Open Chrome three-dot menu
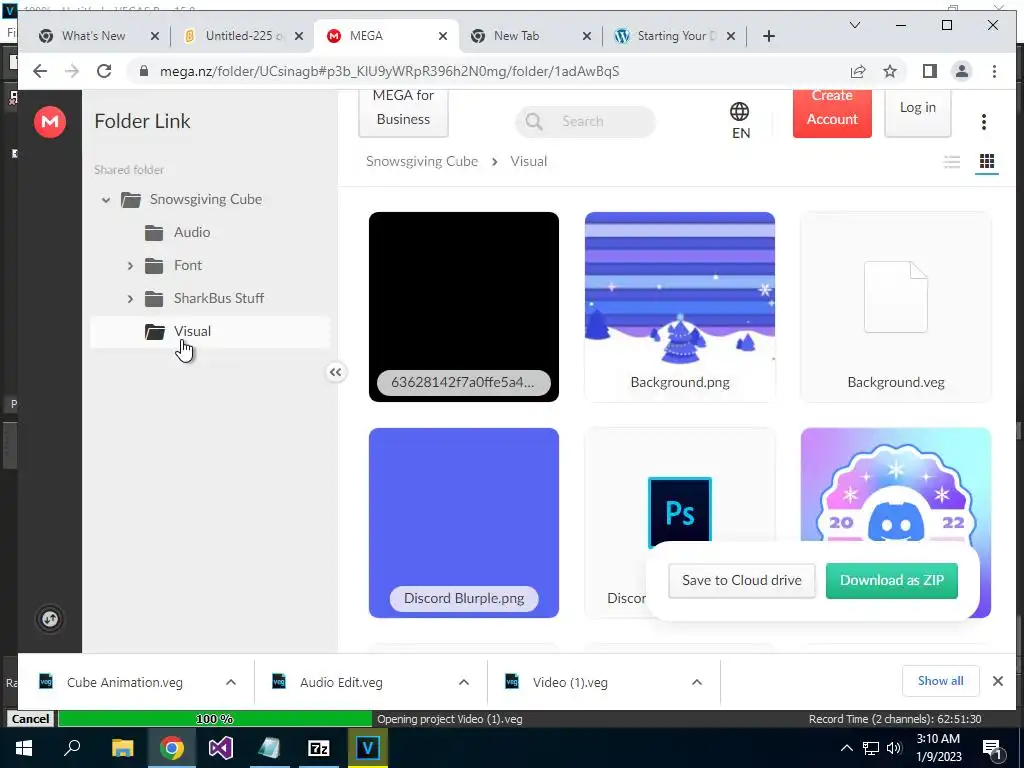This screenshot has height=768, width=1024. [x=994, y=71]
